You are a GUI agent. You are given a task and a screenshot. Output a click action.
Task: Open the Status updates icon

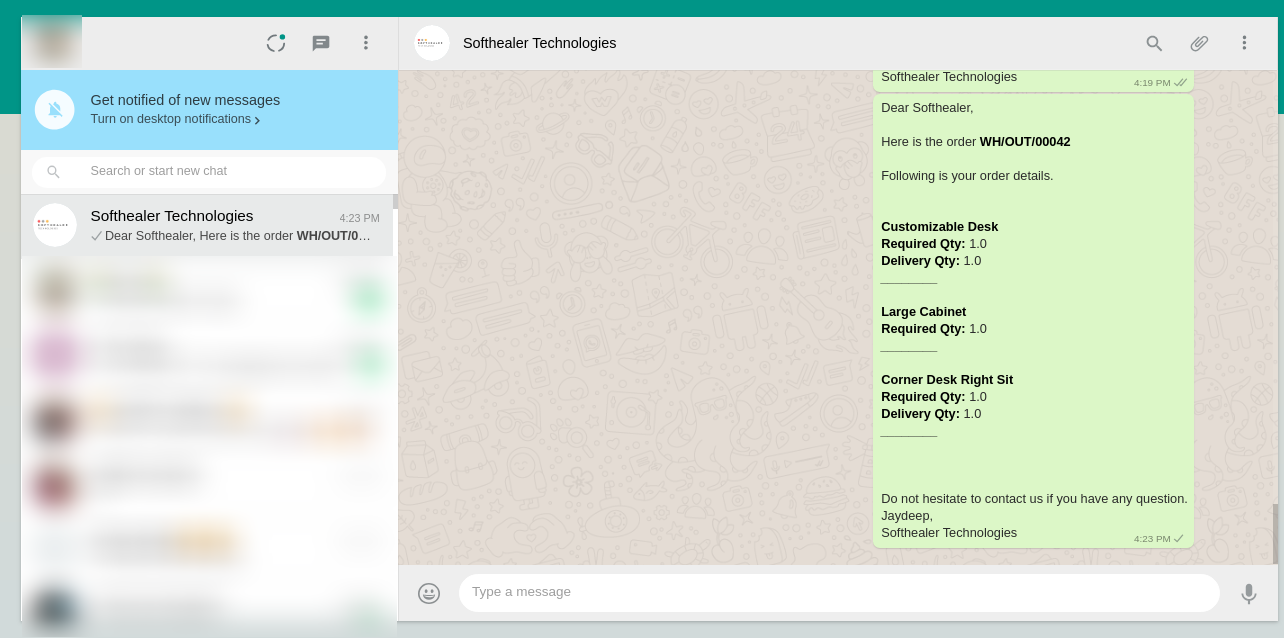pos(276,43)
